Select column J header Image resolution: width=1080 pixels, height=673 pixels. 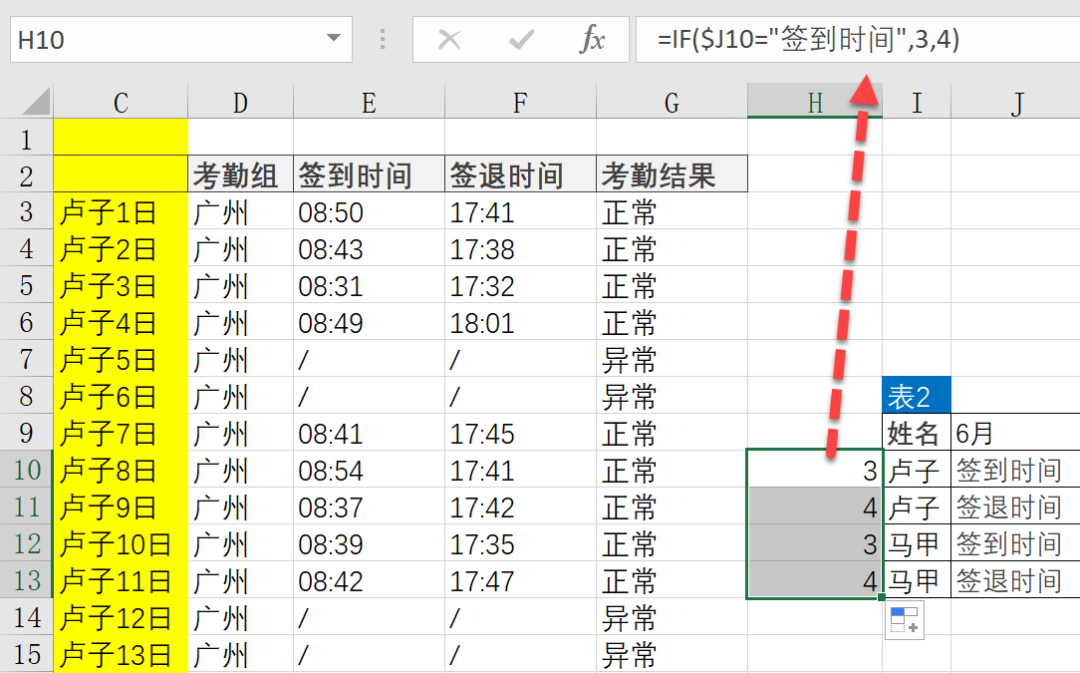point(1017,101)
